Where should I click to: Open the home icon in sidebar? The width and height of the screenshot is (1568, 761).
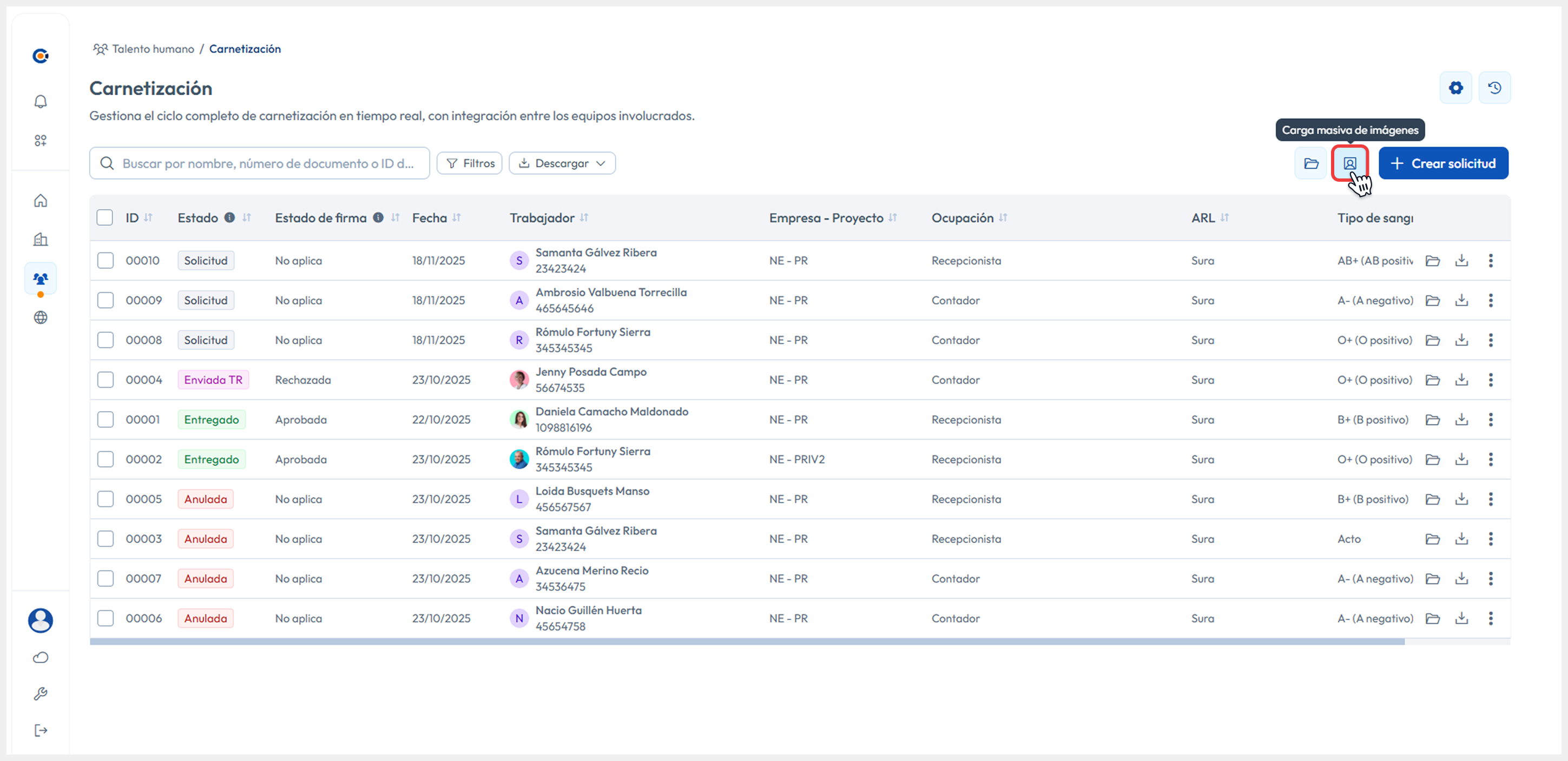coord(40,200)
